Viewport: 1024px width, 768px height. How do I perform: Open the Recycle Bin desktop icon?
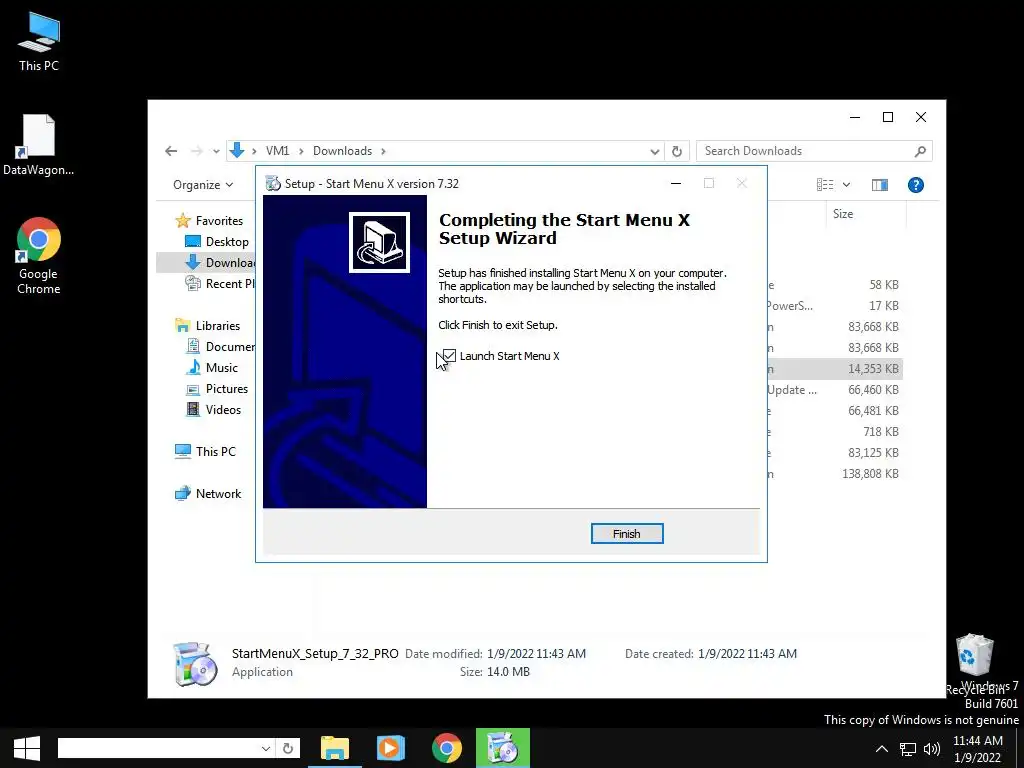[975, 663]
